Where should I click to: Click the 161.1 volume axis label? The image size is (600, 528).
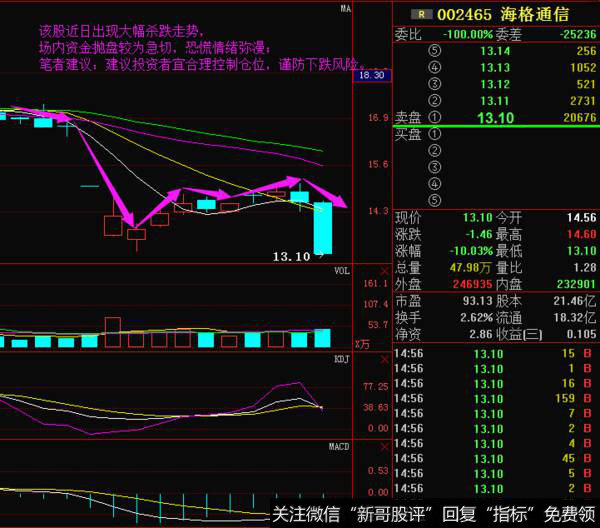375,284
